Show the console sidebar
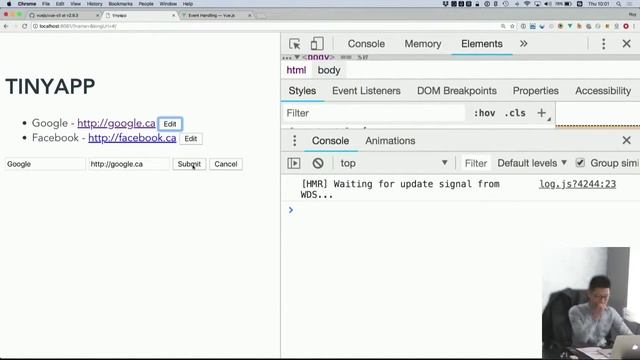 click(x=294, y=163)
